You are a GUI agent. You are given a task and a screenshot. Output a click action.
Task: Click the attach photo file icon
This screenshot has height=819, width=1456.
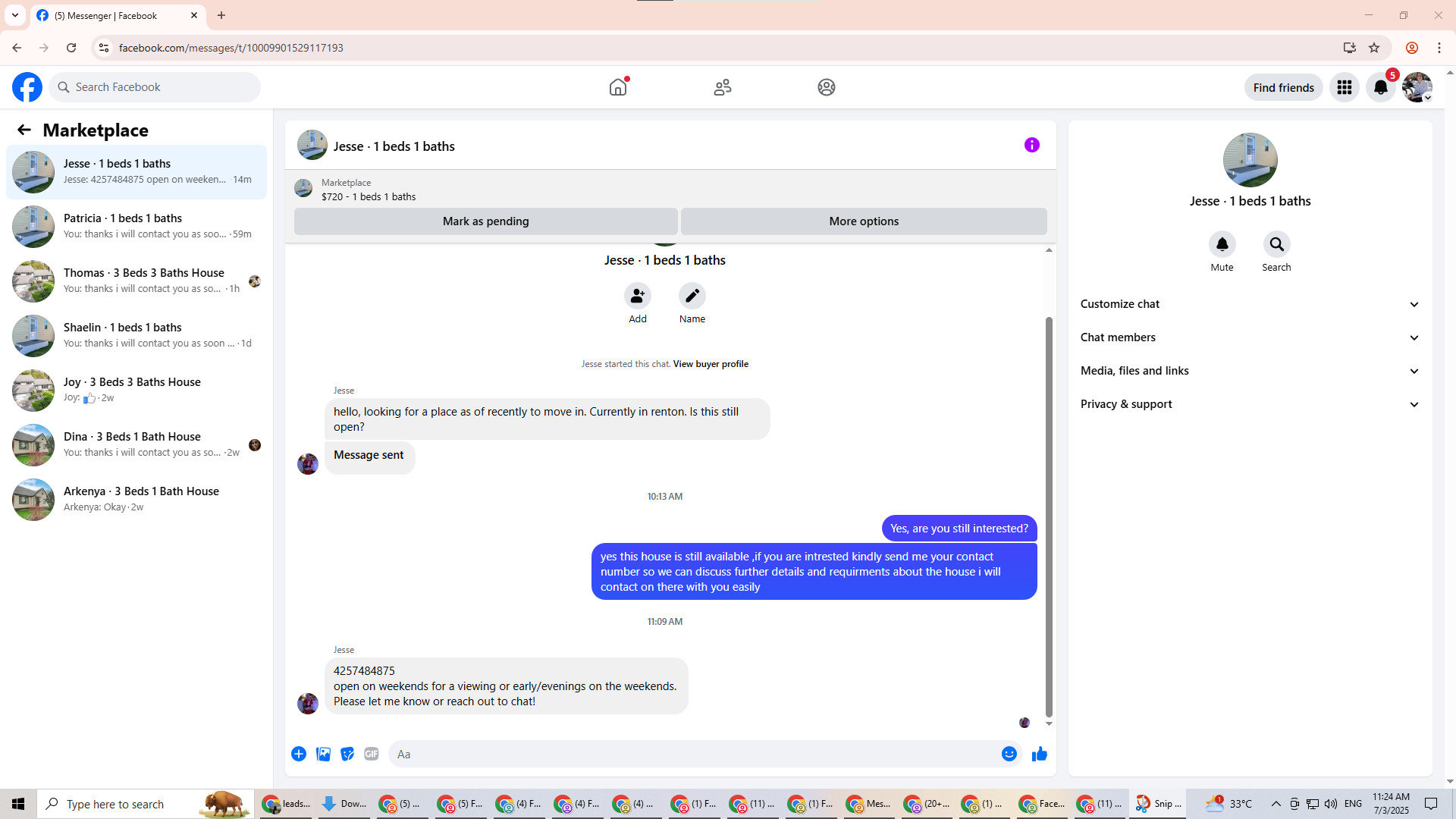click(x=323, y=754)
